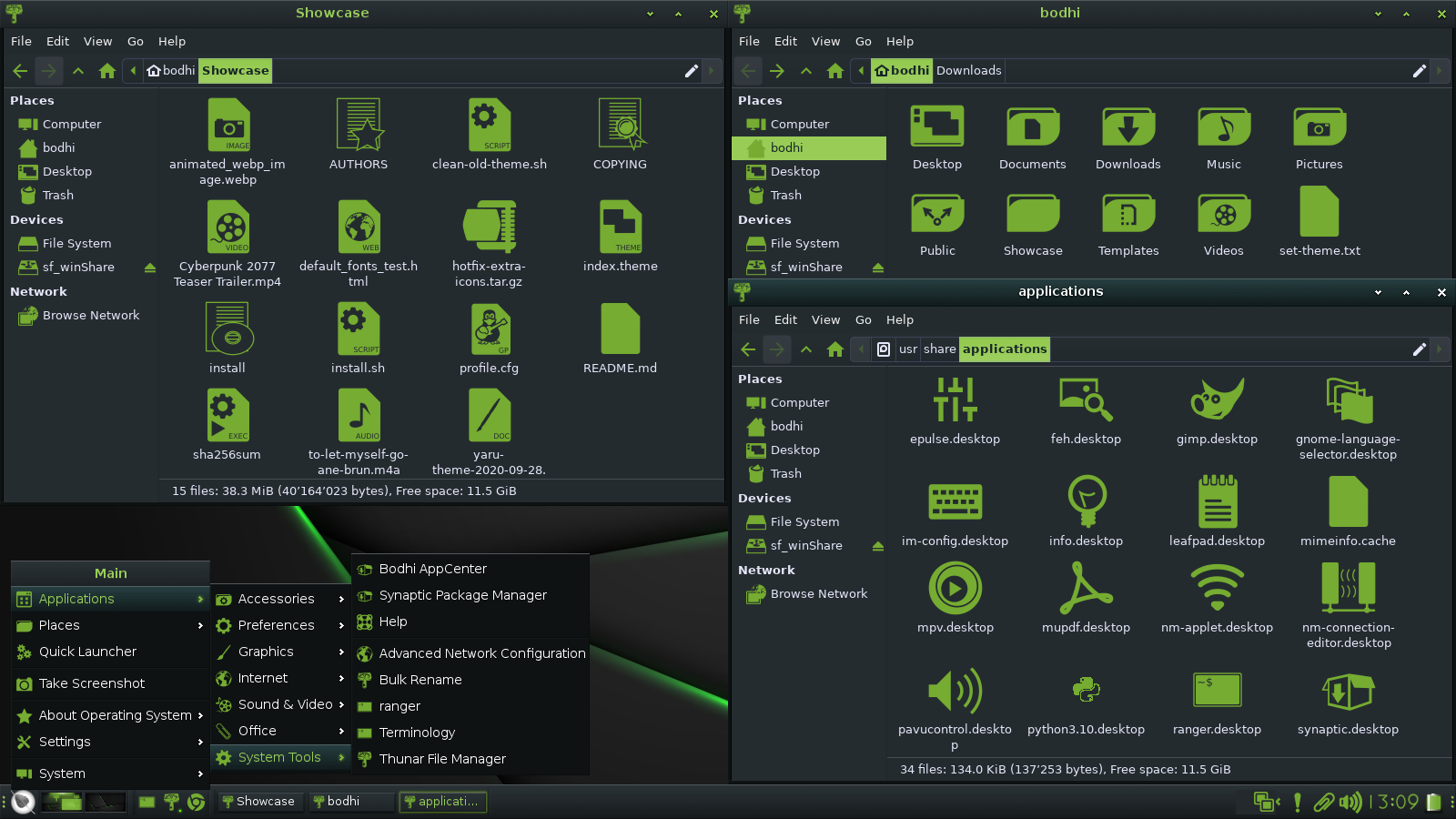This screenshot has width=1456, height=819.
Task: Open View menu in Showcase window
Action: click(x=98, y=42)
